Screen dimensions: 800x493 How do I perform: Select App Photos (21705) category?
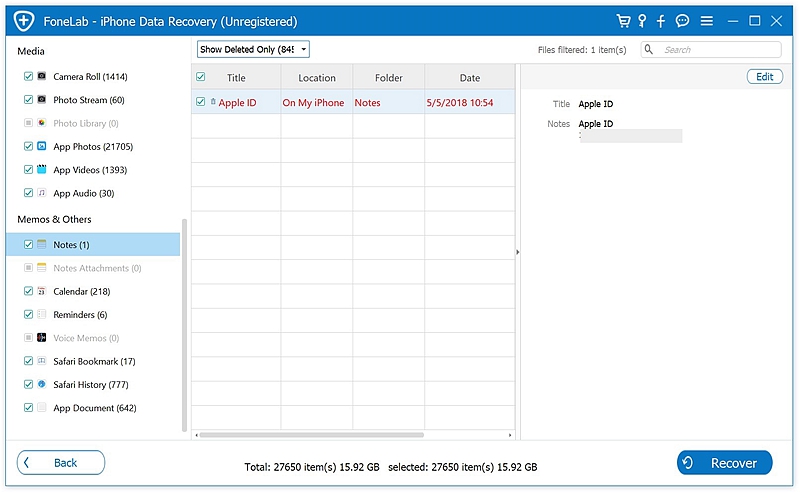[93, 146]
